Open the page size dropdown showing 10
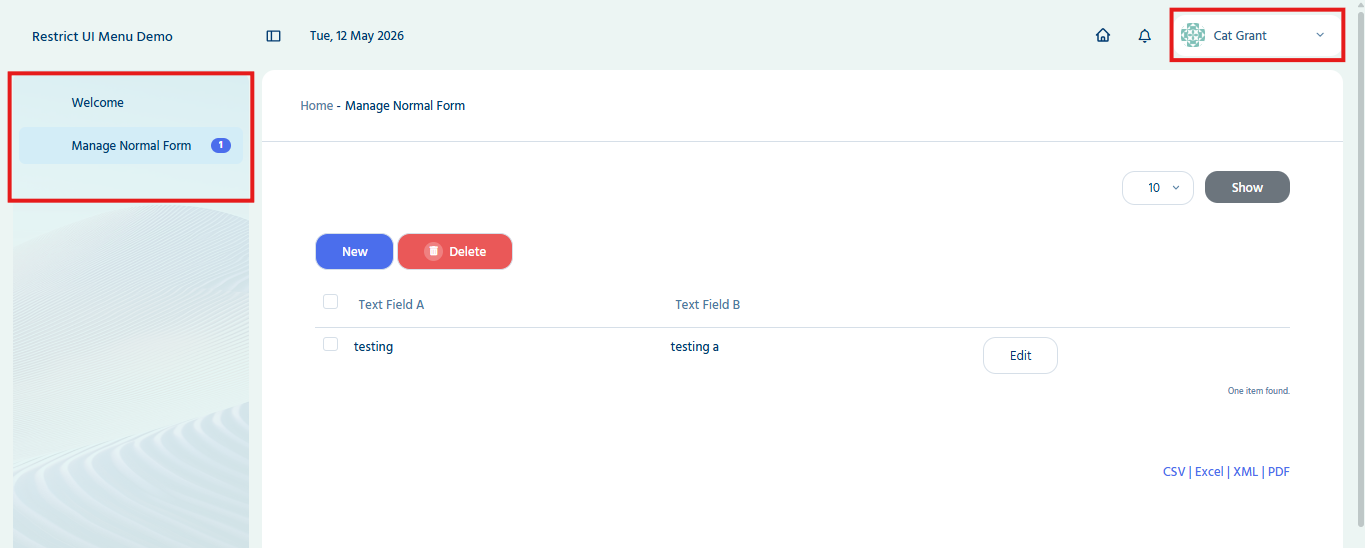Image resolution: width=1365 pixels, height=548 pixels. pos(1158,187)
